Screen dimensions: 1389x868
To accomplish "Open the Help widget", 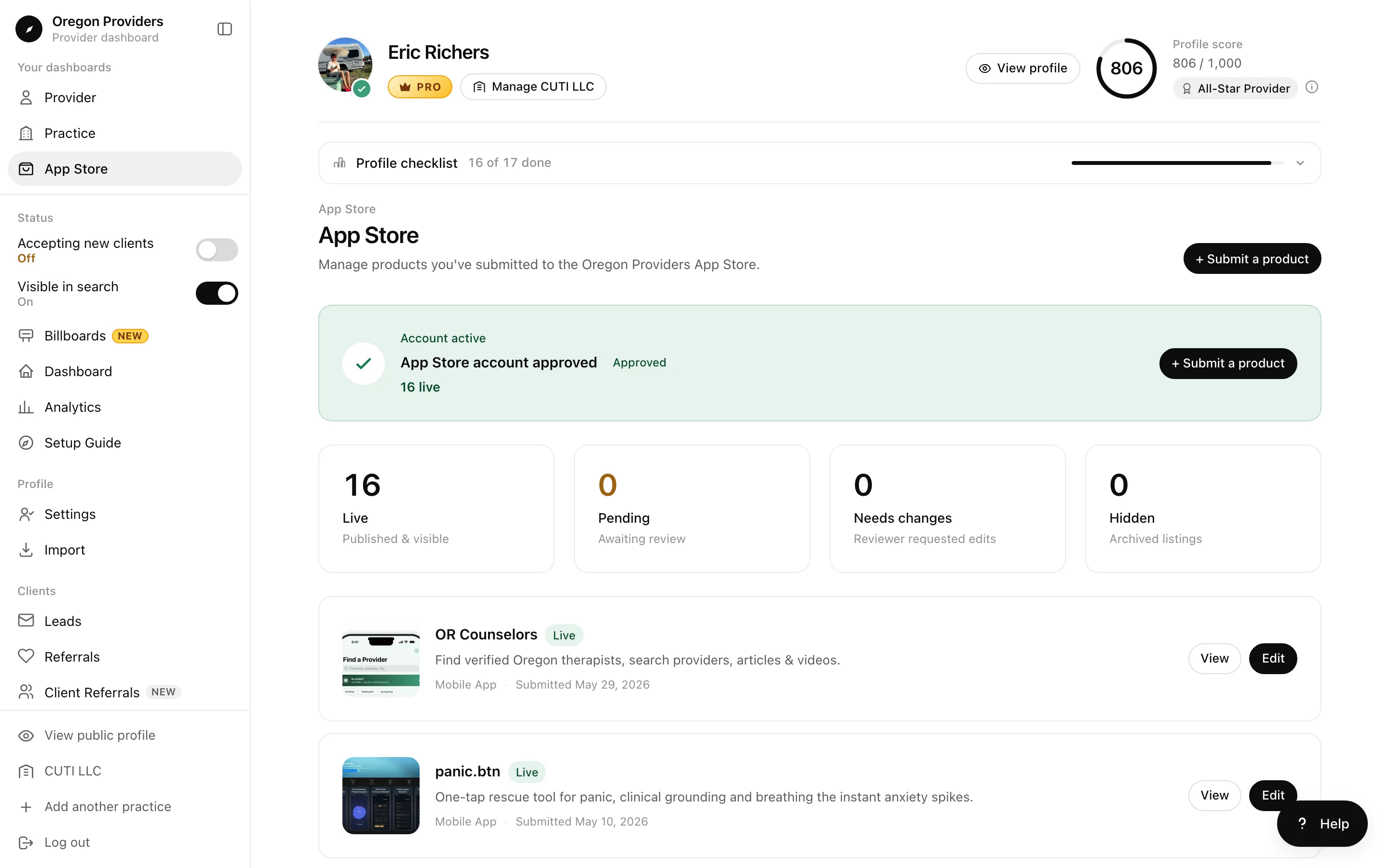I will click(1322, 824).
